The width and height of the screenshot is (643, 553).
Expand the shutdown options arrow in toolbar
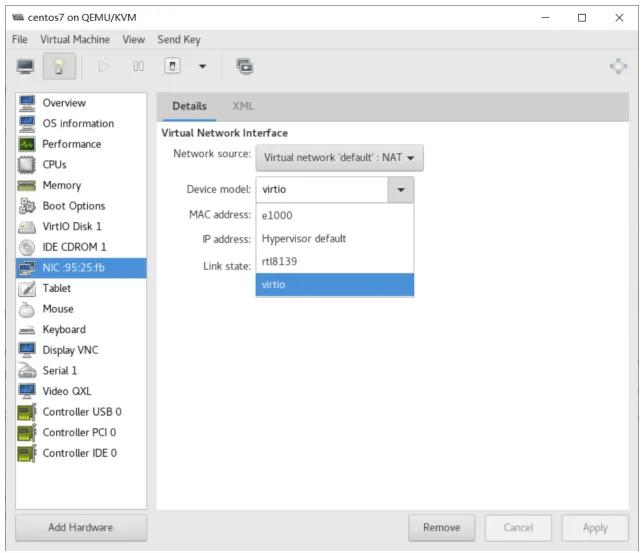pos(202,66)
